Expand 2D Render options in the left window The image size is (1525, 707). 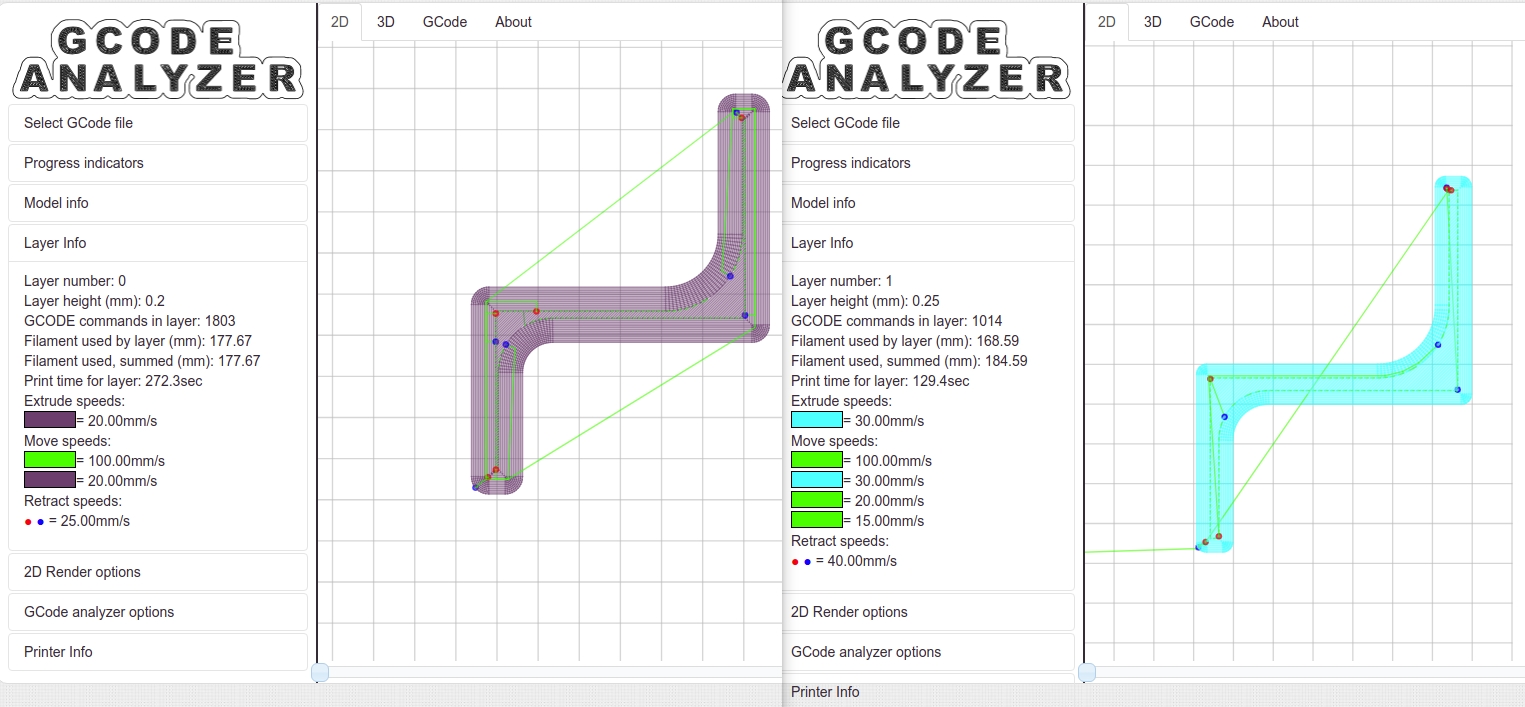(158, 572)
